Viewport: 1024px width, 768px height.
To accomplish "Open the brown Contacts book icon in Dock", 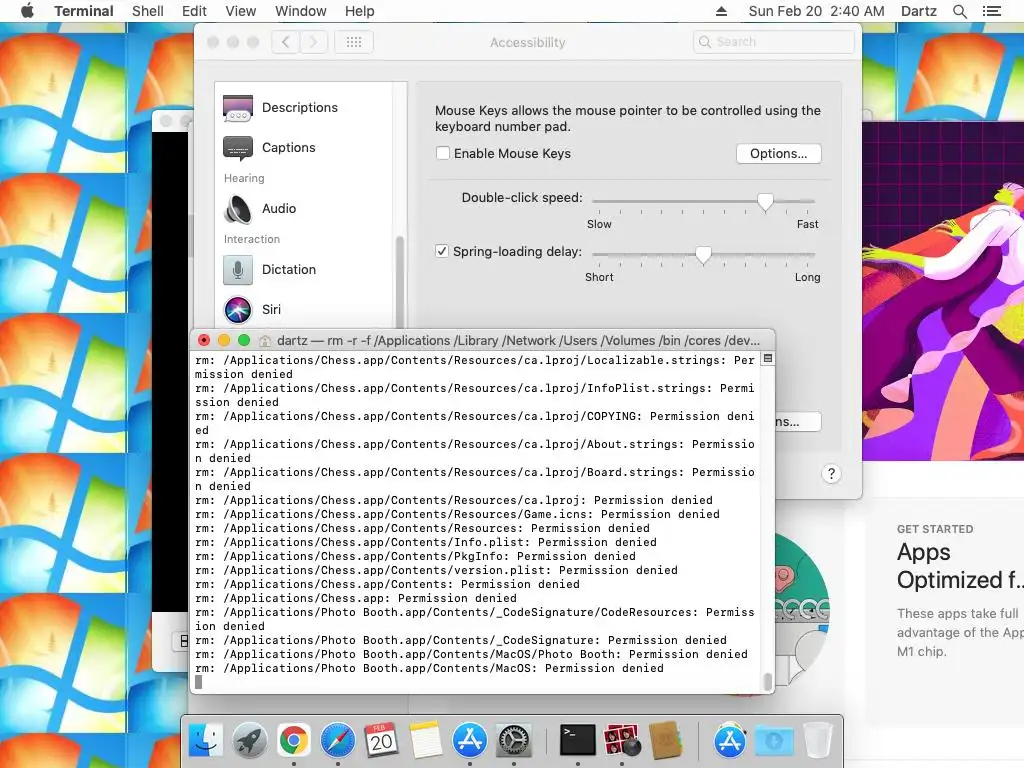I will click(x=665, y=741).
